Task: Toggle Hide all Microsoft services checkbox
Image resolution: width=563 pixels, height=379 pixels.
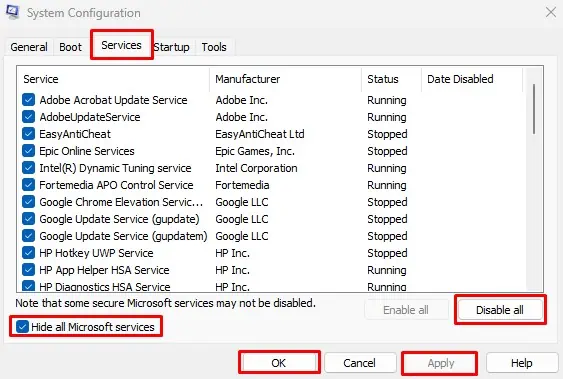Action: click(x=22, y=327)
